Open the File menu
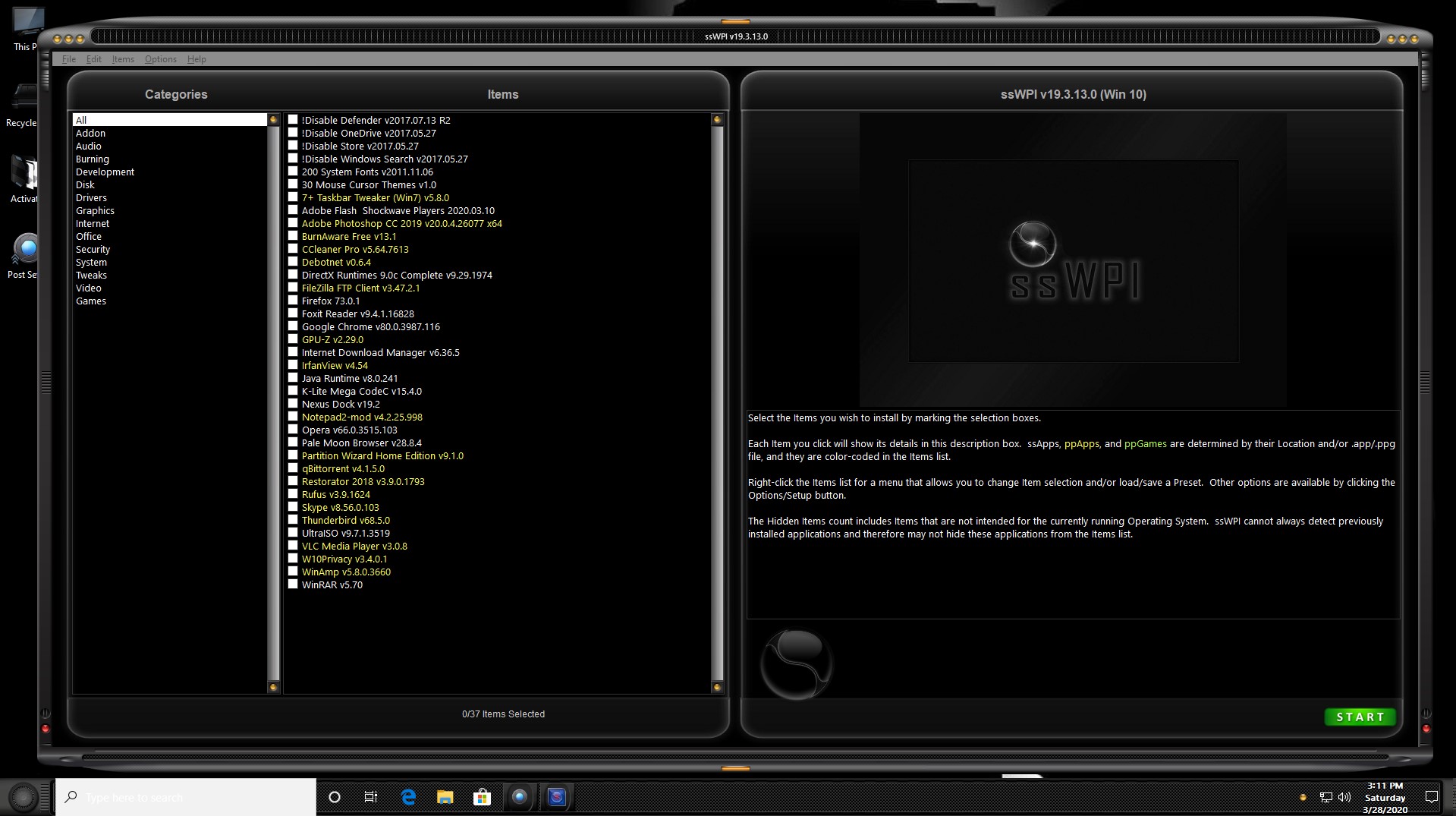This screenshot has width=1456, height=816. tap(68, 59)
